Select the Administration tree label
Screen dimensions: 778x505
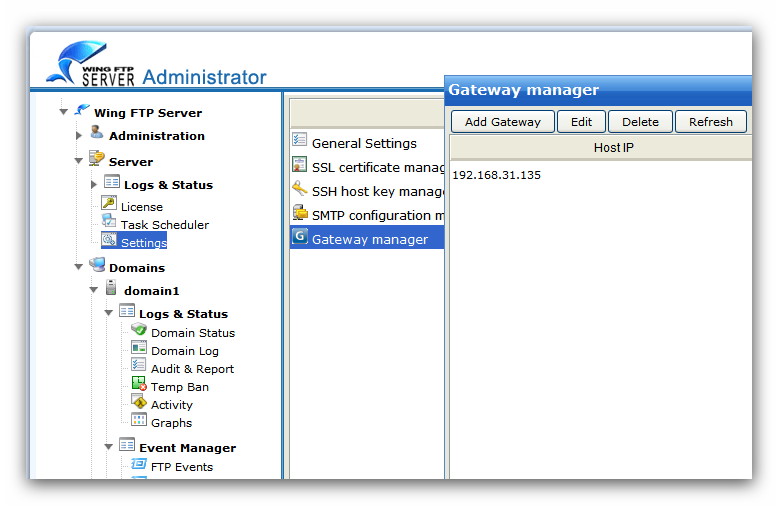(x=157, y=136)
